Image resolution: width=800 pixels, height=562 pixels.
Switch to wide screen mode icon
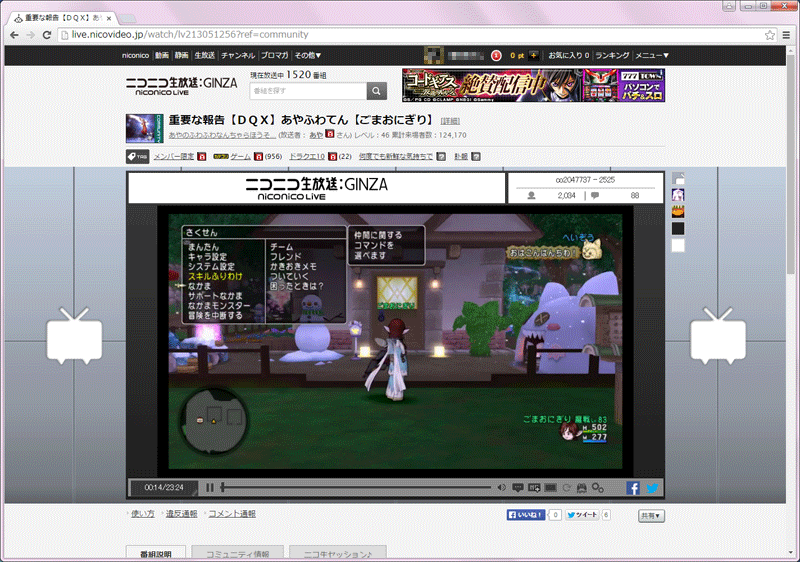click(550, 488)
